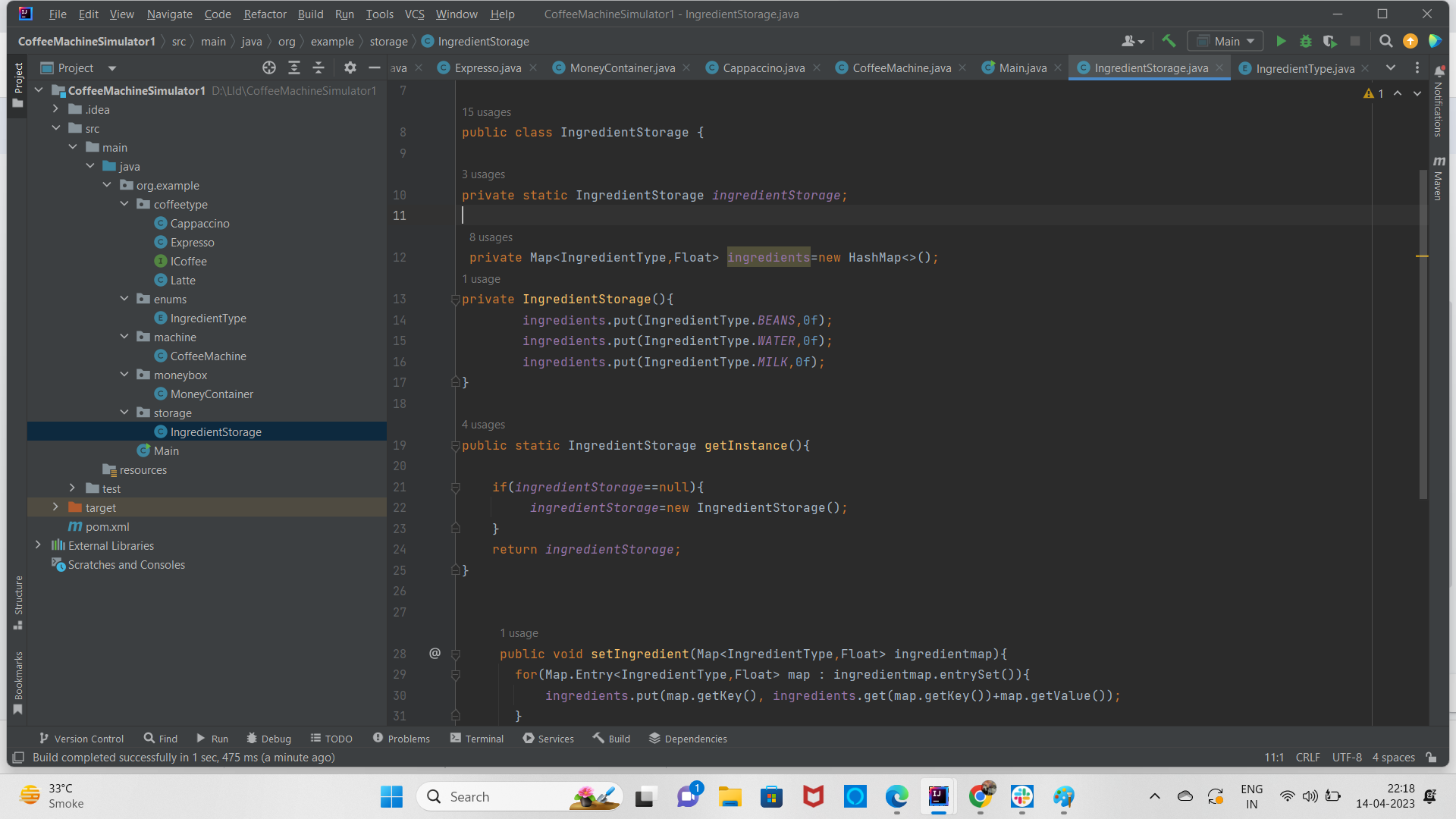Toggle Project side panel button

18,85
